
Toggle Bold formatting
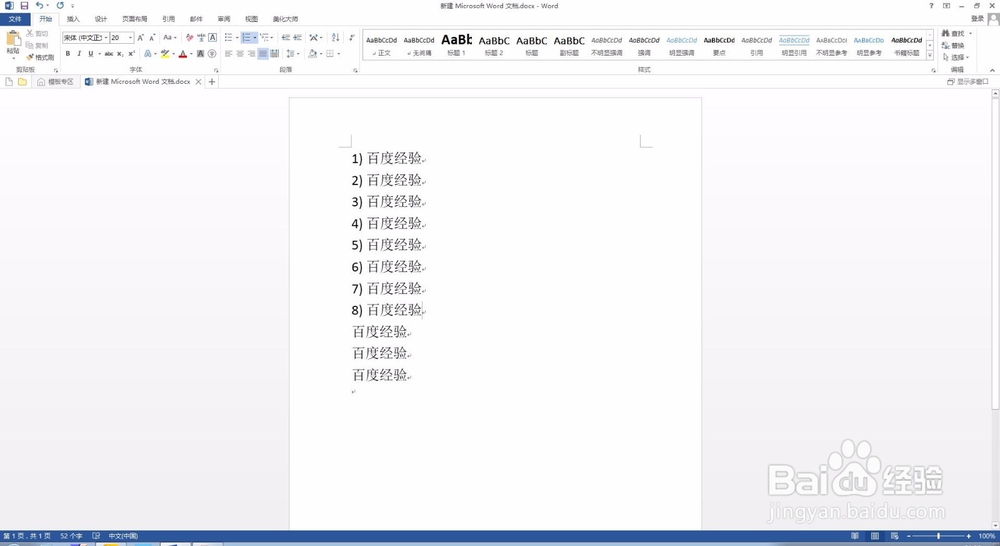[x=68, y=54]
